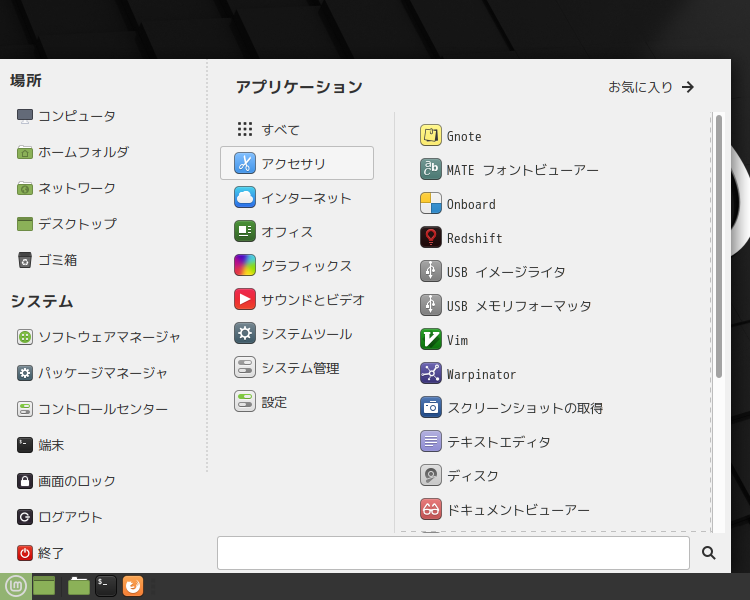Open the Onboard keyboard icon

pos(430,203)
